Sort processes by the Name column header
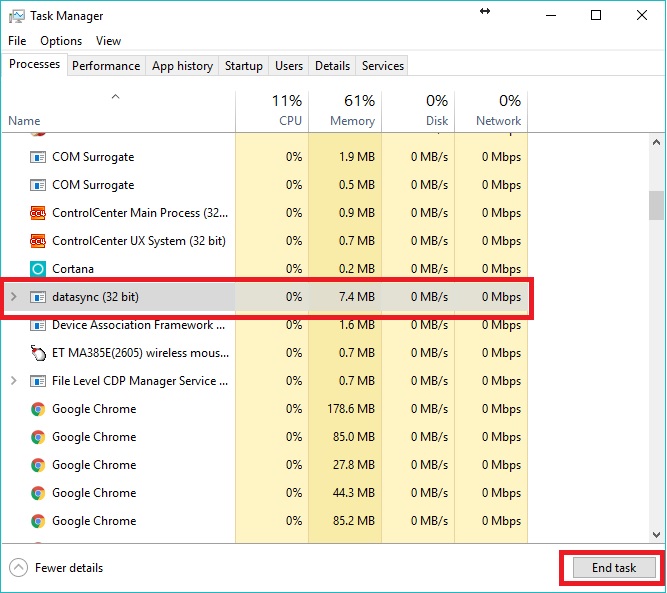Screen dimensions: 667x593 click(x=24, y=121)
